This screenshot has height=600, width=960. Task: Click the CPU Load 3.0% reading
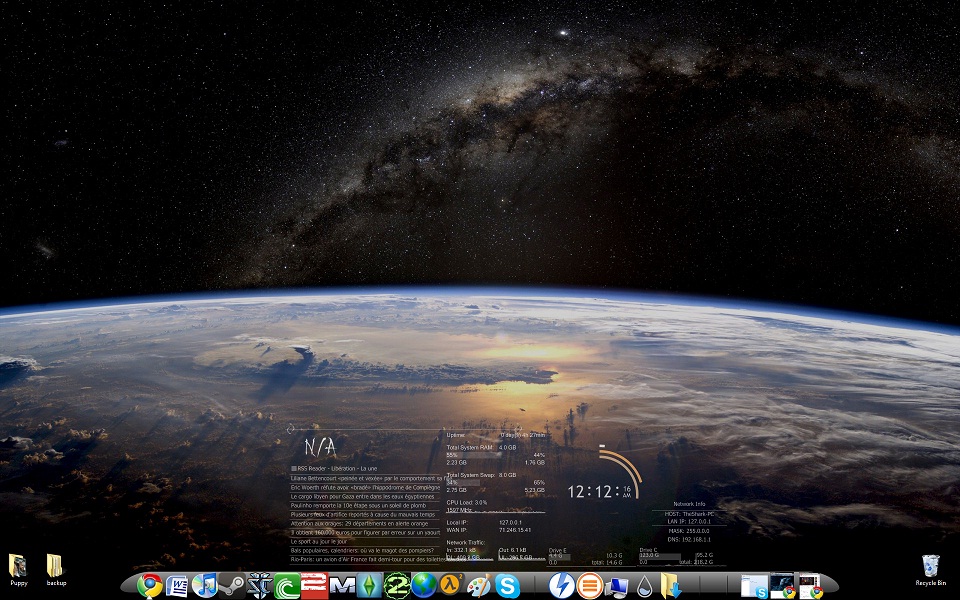point(467,503)
